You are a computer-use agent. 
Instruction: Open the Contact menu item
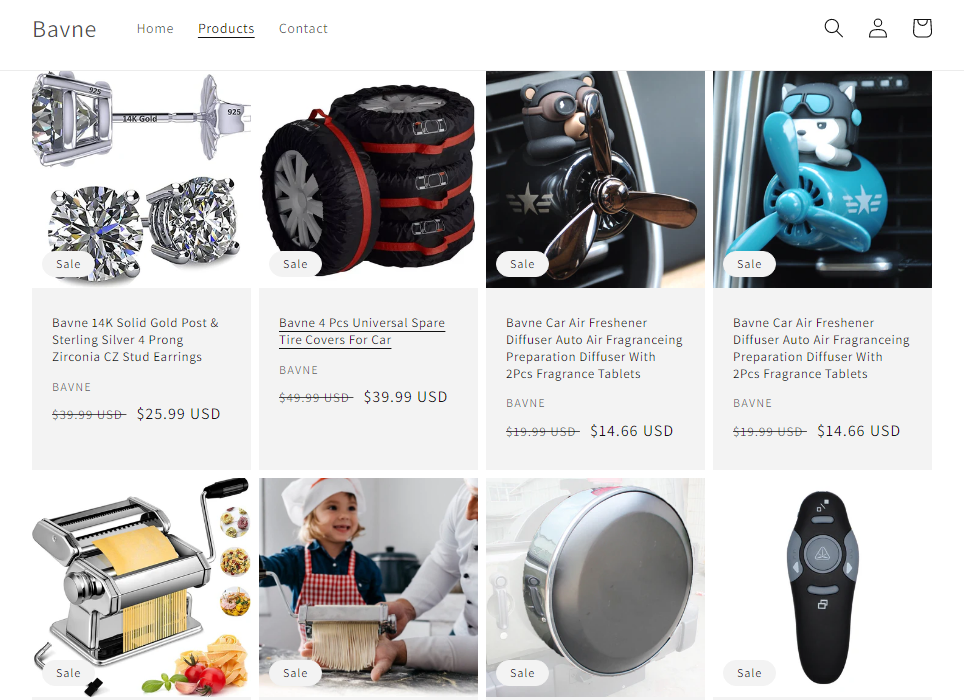tap(303, 28)
